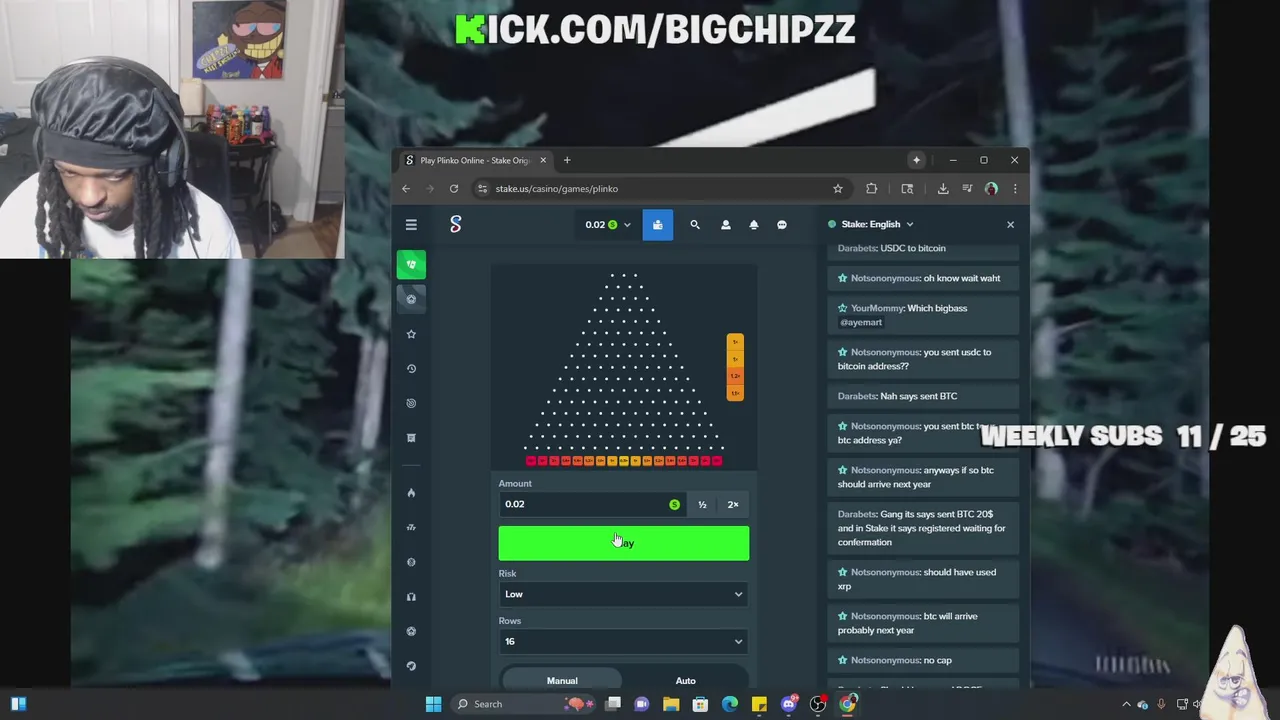Image resolution: width=1280 pixels, height=720 pixels.
Task: Toggle the chat bubble icon
Action: pos(782,225)
